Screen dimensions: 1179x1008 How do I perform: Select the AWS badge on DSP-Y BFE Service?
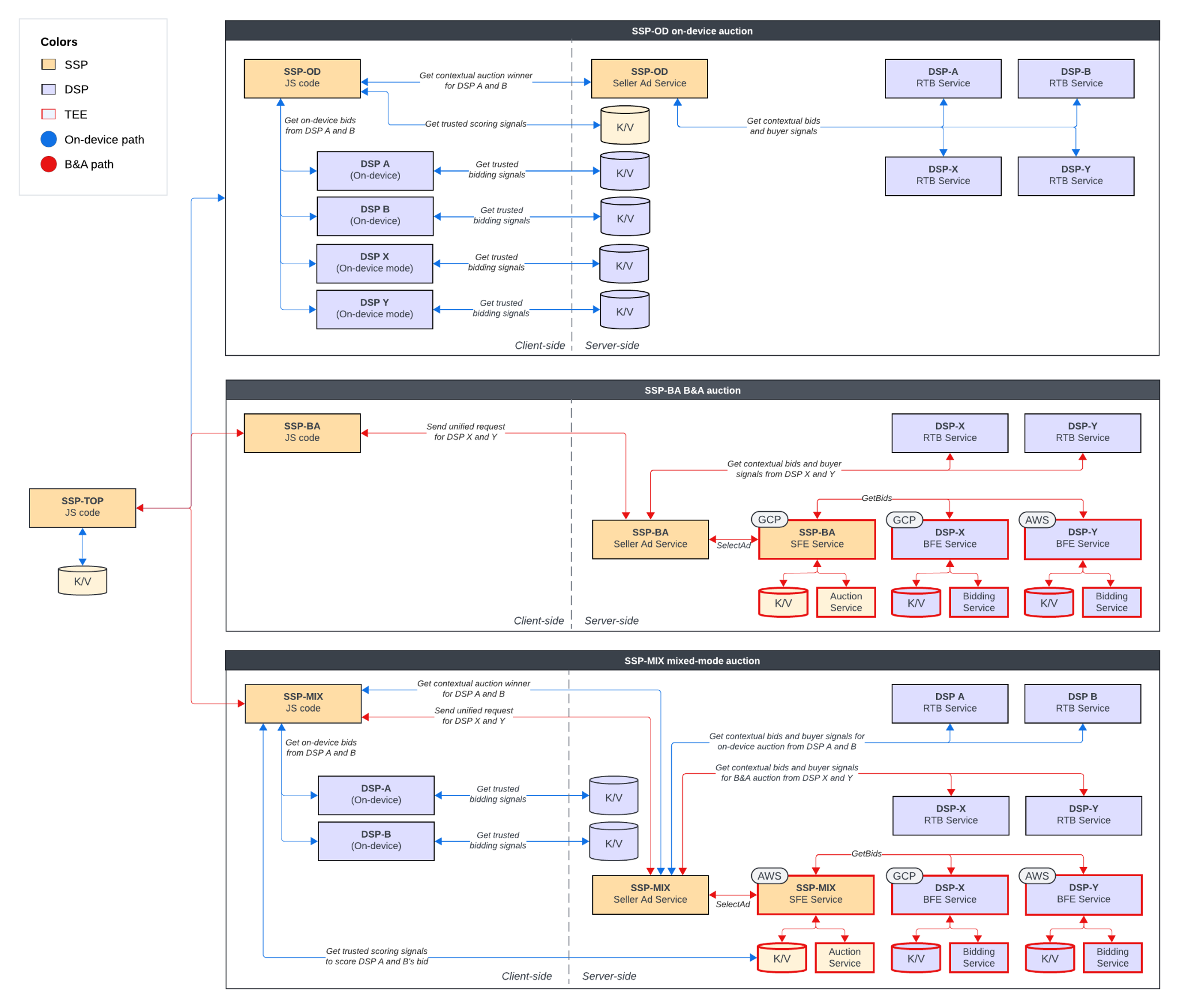1036,520
